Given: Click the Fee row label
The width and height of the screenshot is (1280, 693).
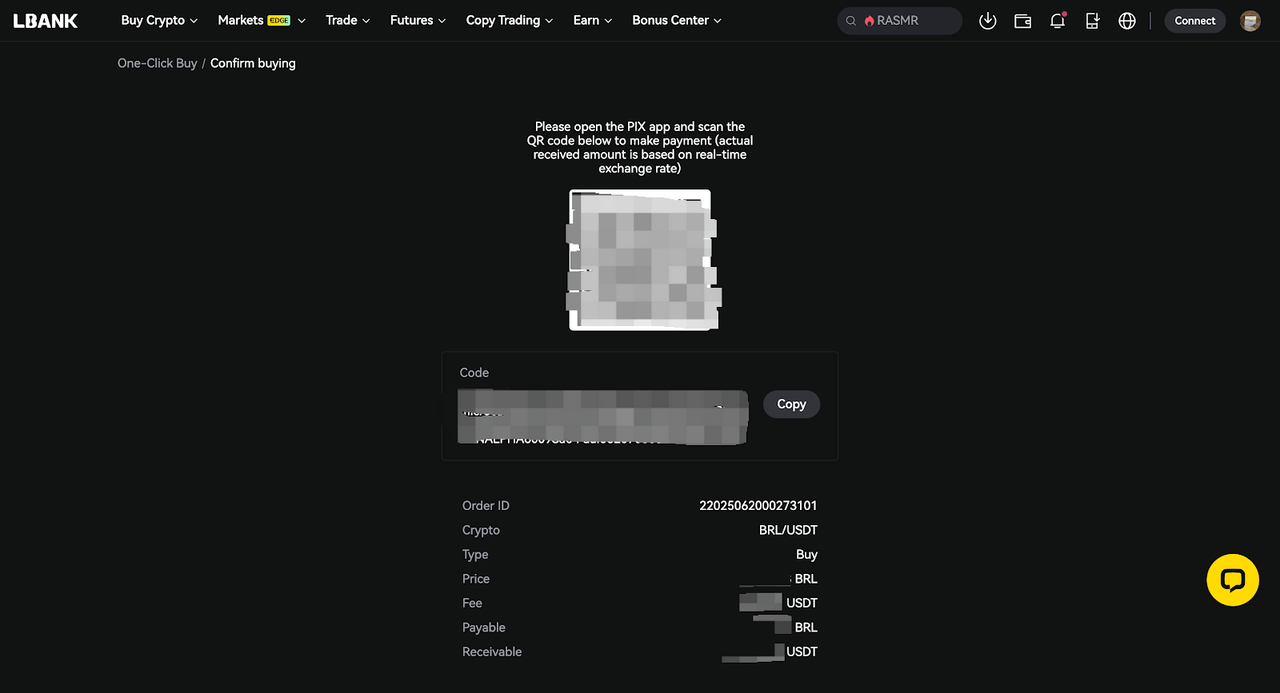Looking at the screenshot, I should tap(472, 603).
